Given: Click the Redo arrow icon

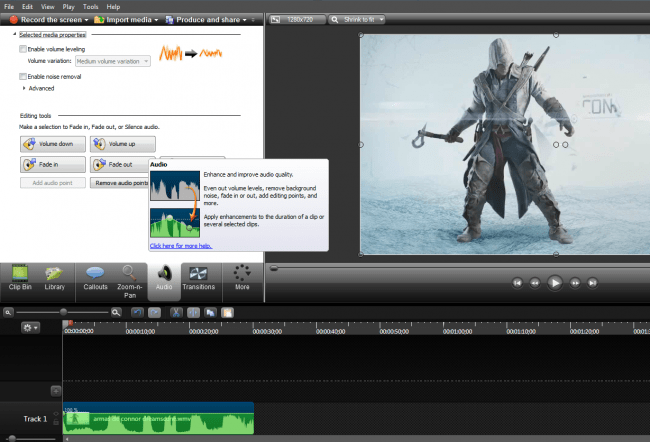Looking at the screenshot, I should click(x=155, y=313).
